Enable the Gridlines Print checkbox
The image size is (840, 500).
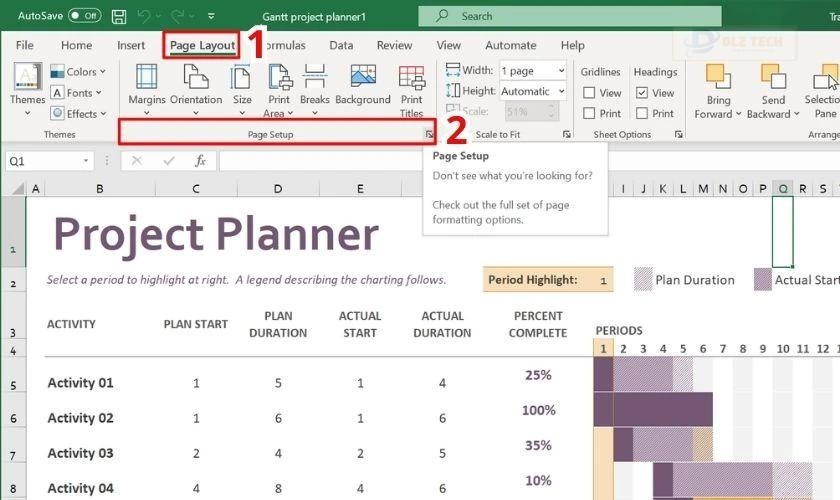(589, 114)
